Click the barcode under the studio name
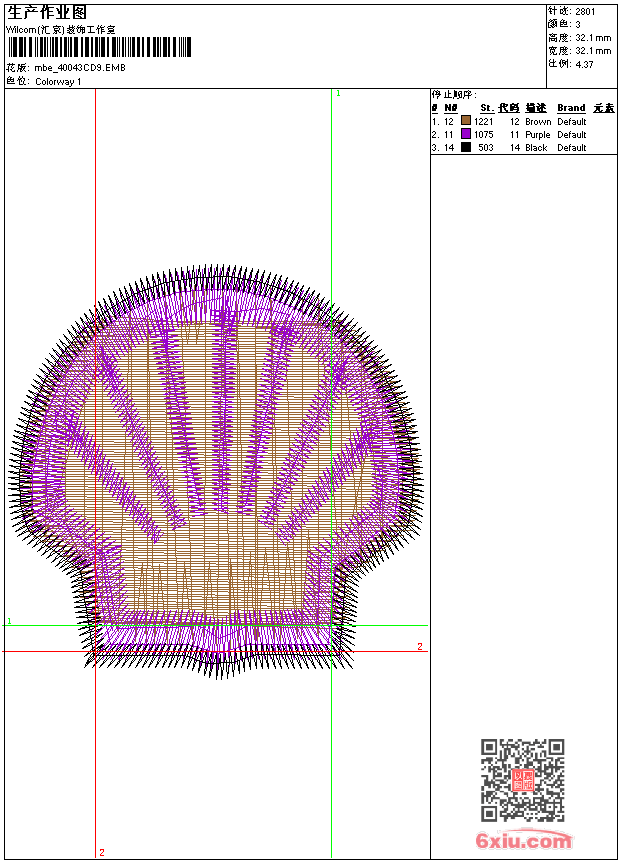The image size is (620, 860). 99,48
